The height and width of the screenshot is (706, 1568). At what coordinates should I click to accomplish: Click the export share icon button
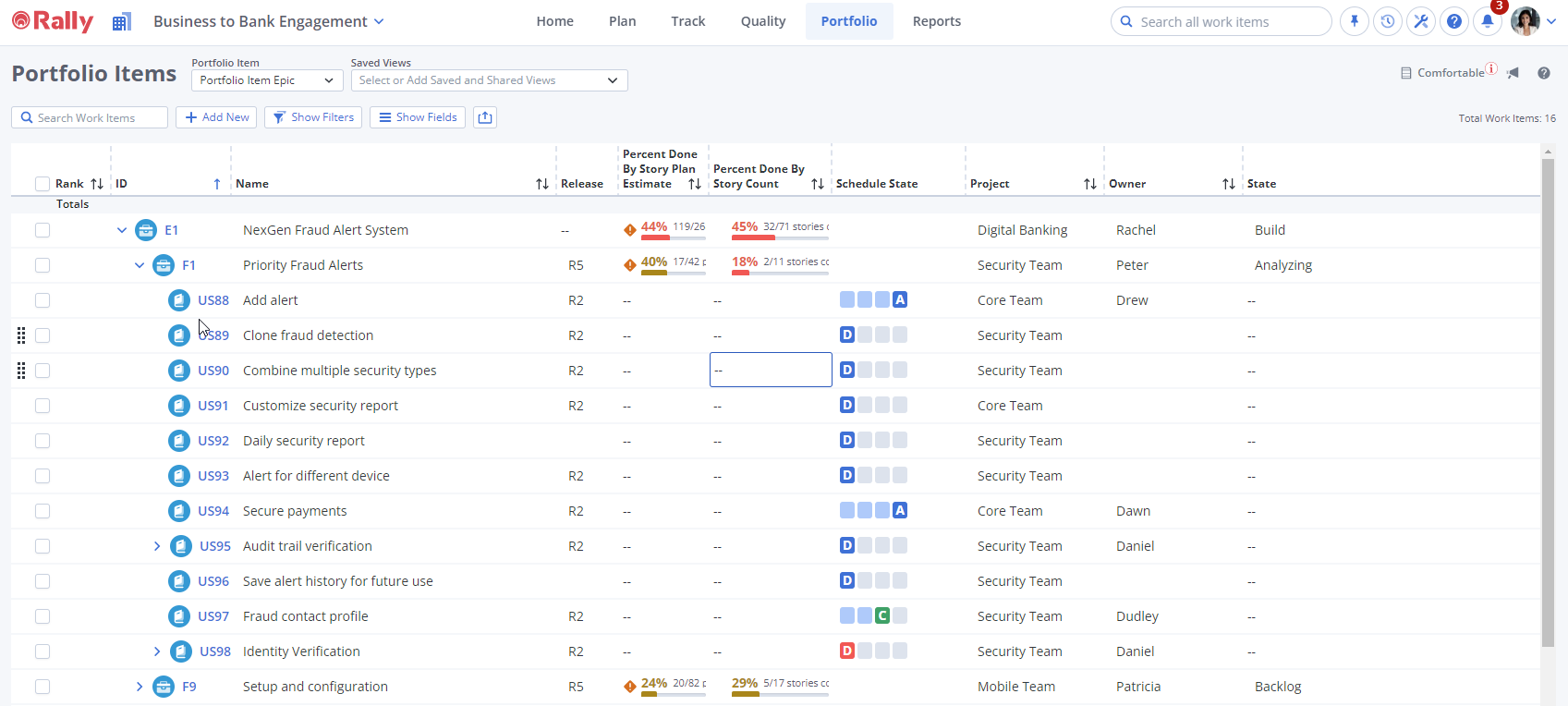[485, 117]
